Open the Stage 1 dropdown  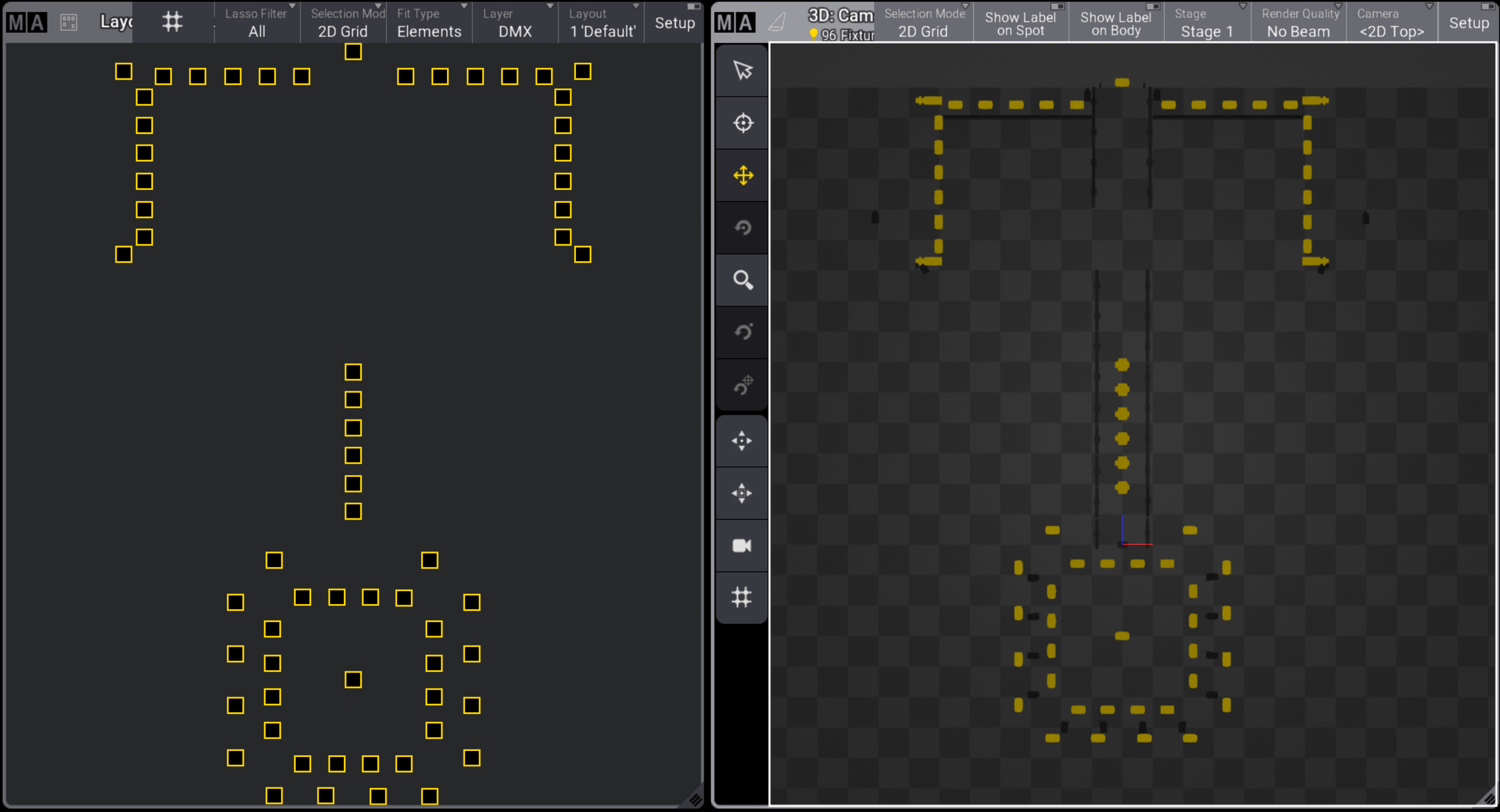pos(1206,22)
